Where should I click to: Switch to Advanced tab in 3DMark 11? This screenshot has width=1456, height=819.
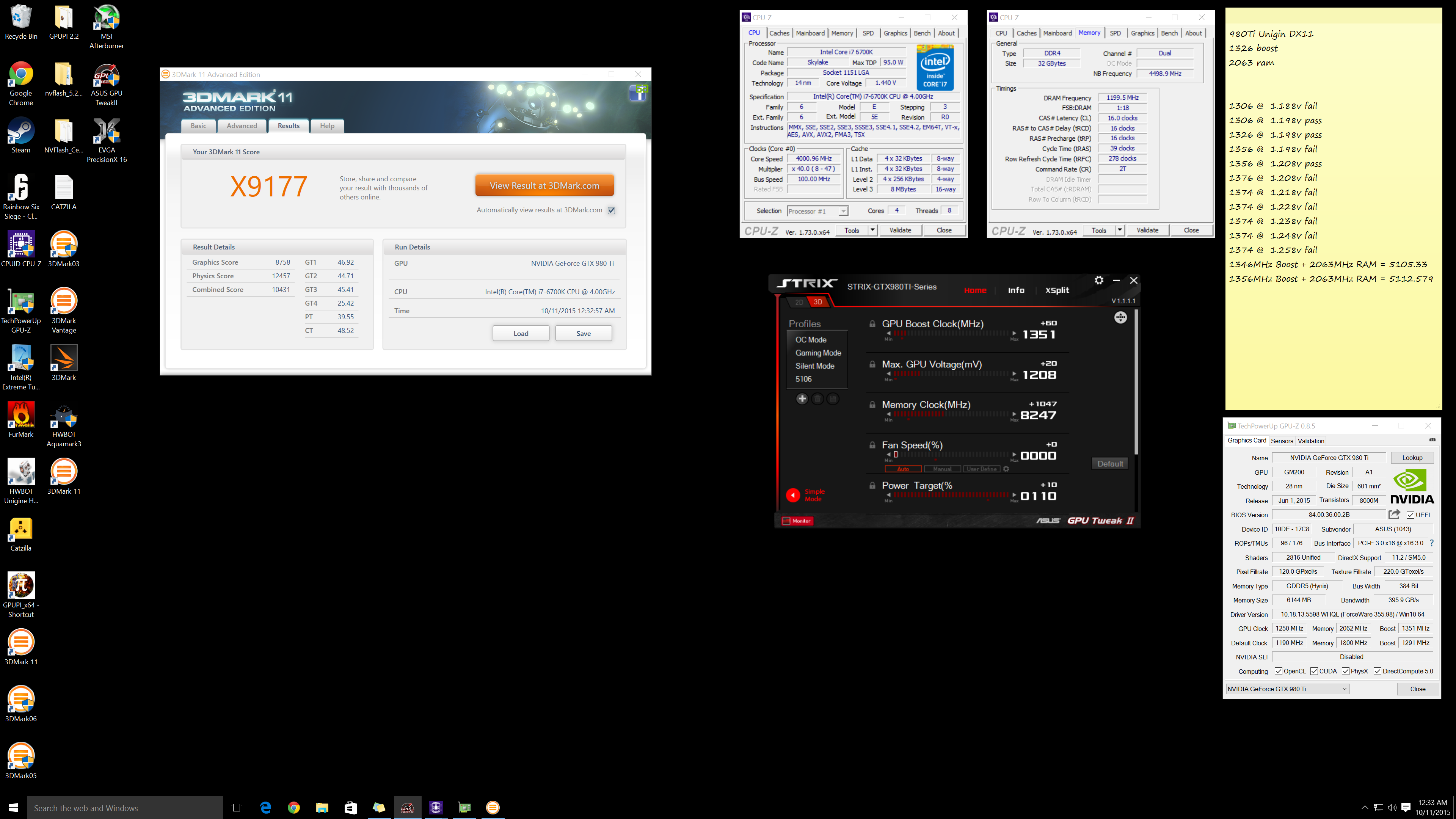[242, 126]
